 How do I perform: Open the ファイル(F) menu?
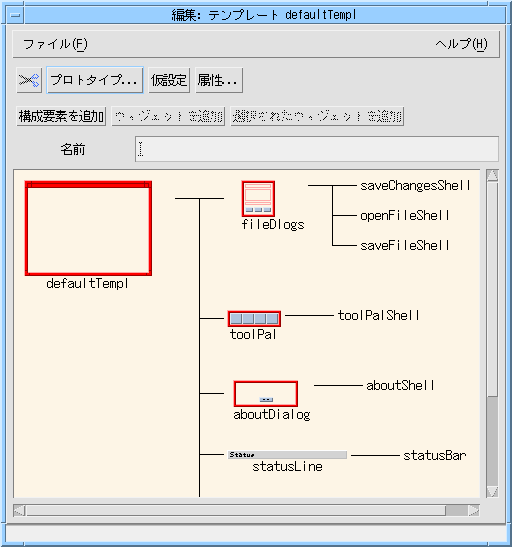(55, 44)
